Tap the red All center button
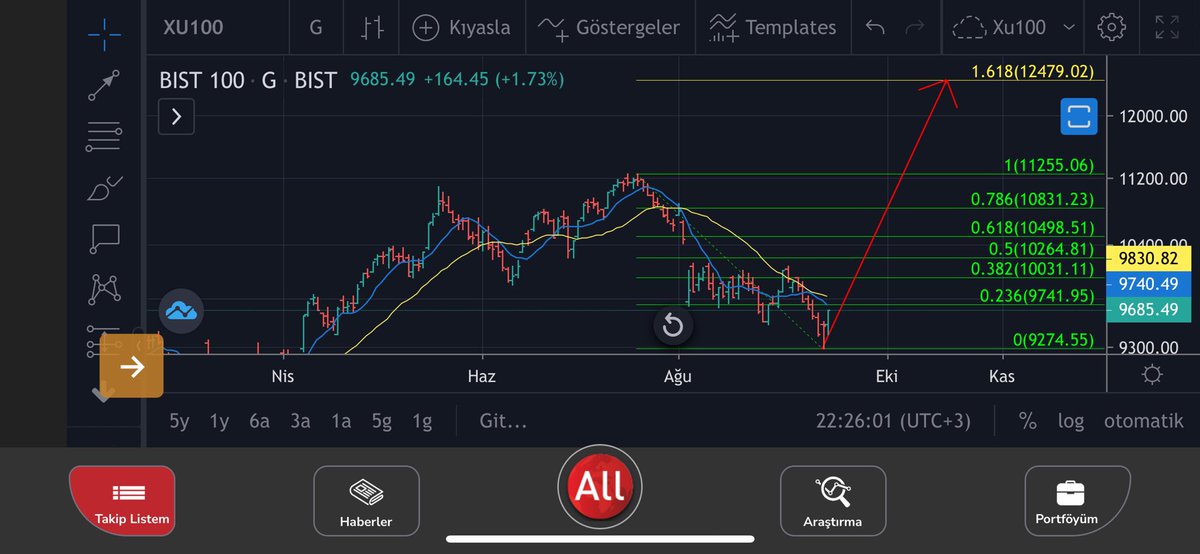 click(600, 487)
